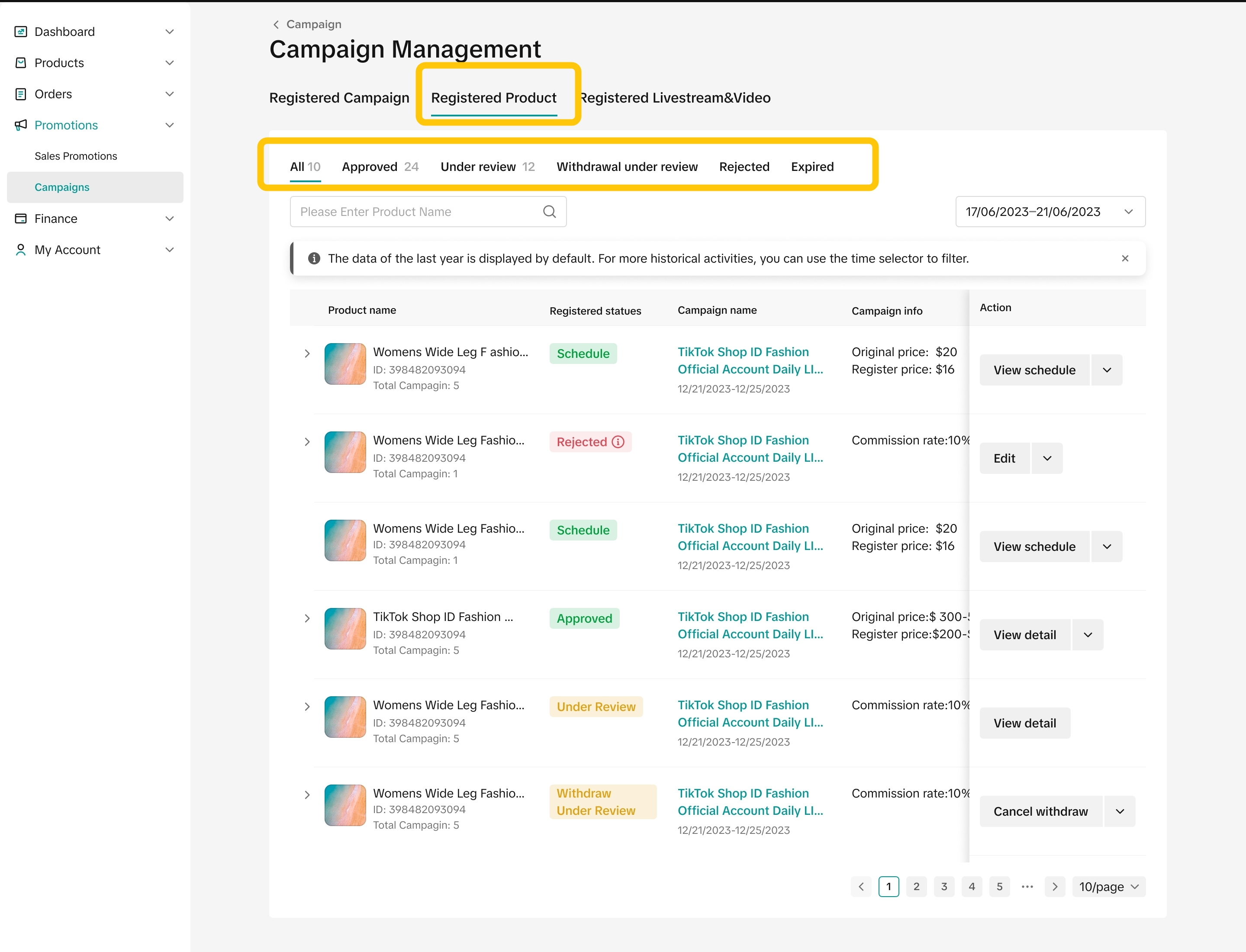
Task: Go back via Campaign breadcrumb arrow
Action: [276, 24]
